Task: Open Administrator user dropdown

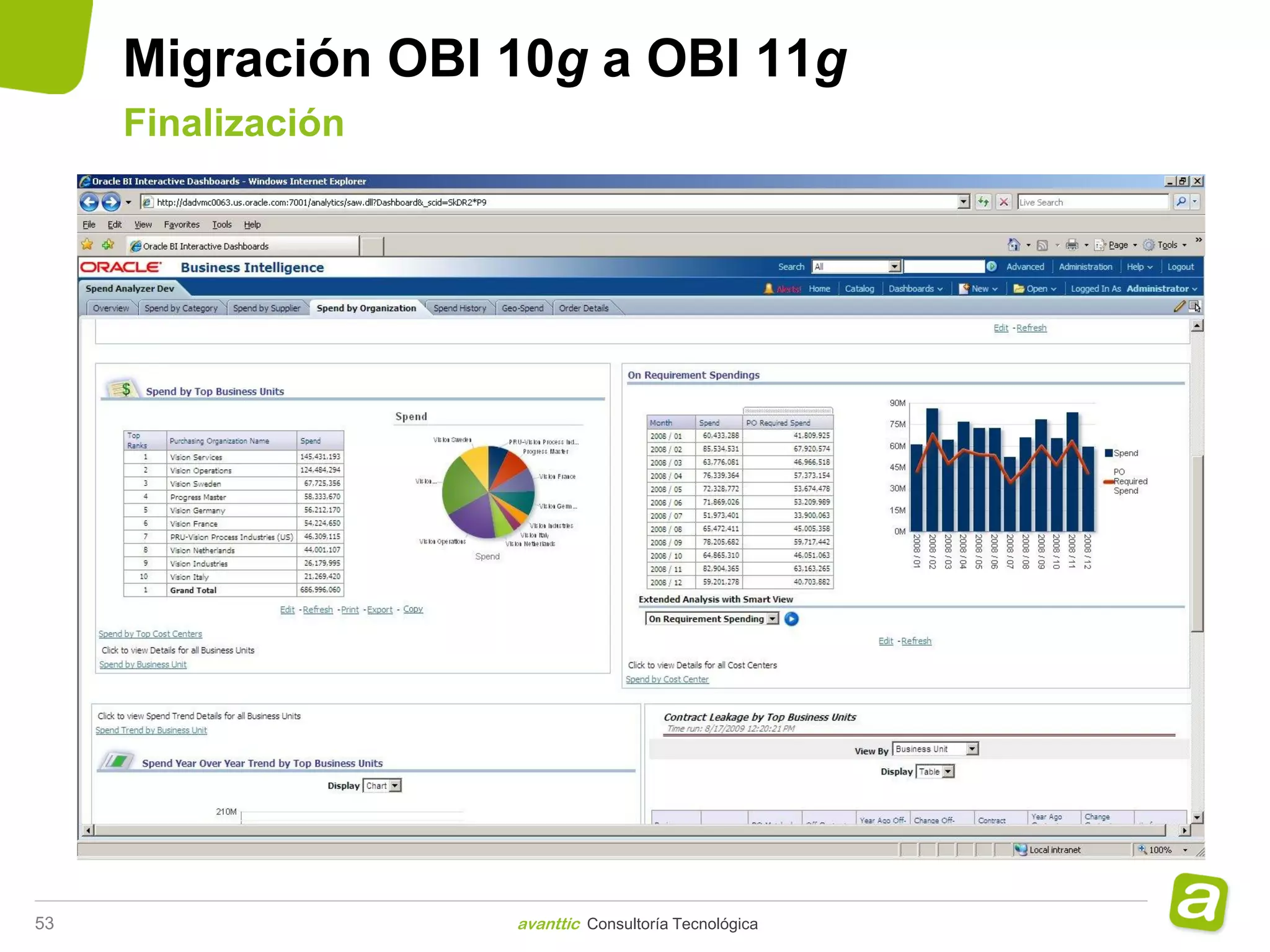Action: (1162, 289)
